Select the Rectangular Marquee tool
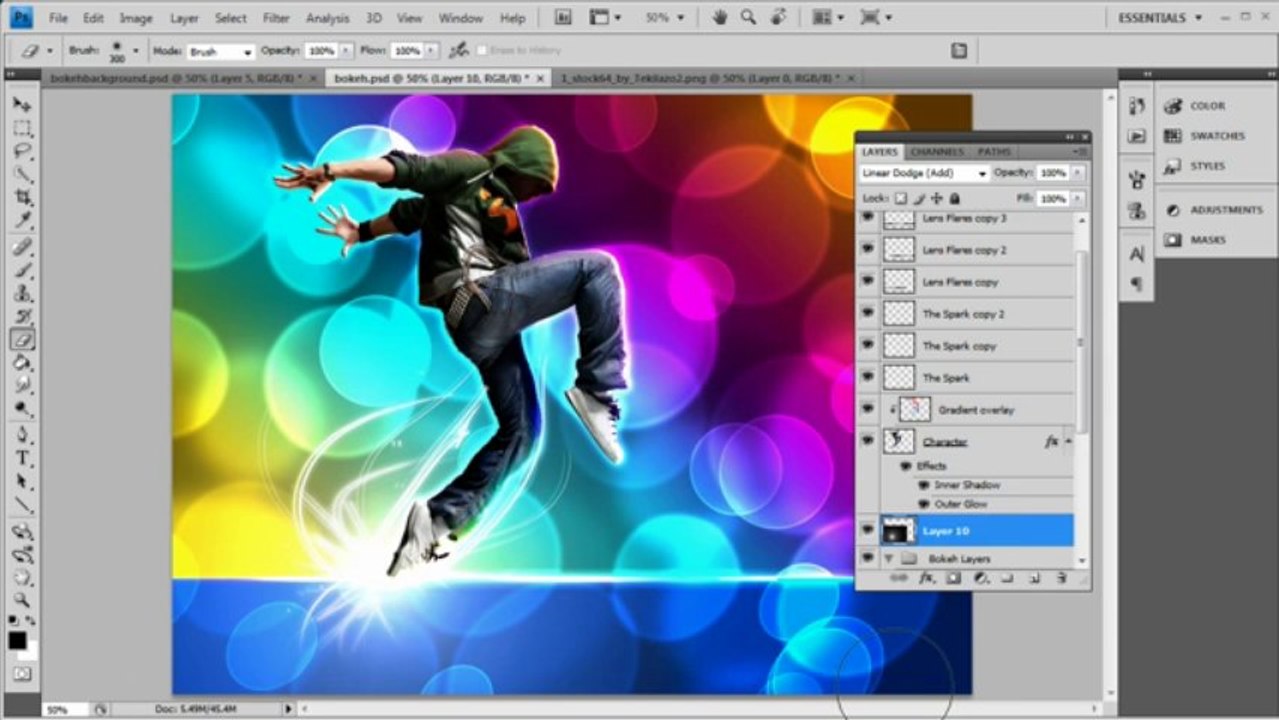Image resolution: width=1279 pixels, height=720 pixels. [x=21, y=128]
